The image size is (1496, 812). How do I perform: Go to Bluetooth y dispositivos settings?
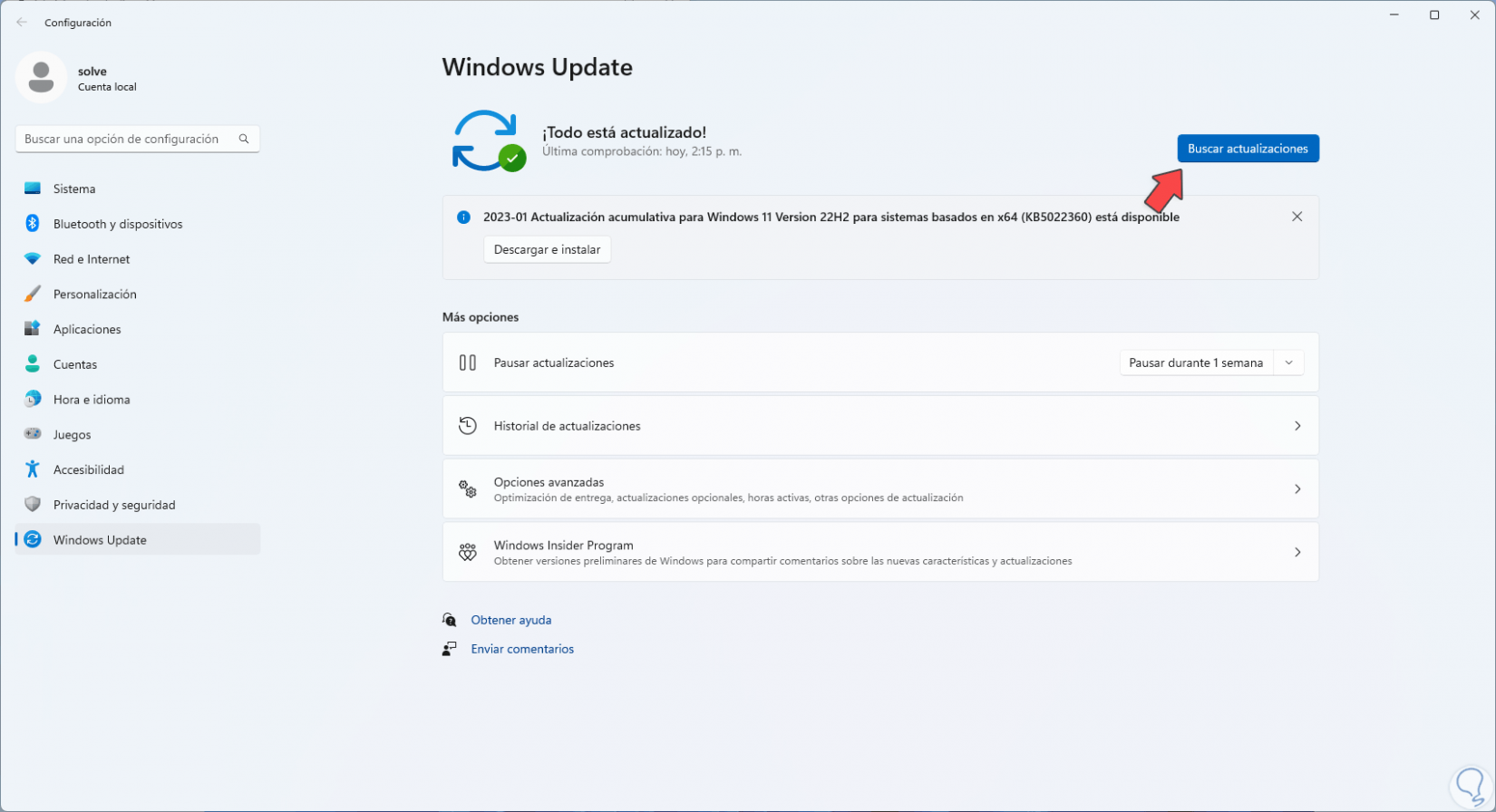click(x=138, y=224)
